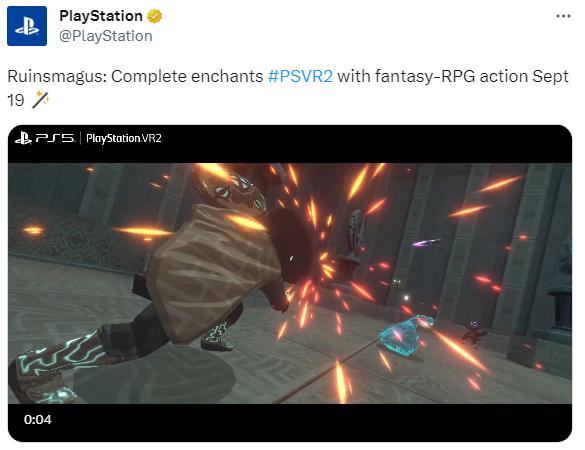Click the PlayStation display name
Image resolution: width=585 pixels, height=450 pixels.
point(101,16)
